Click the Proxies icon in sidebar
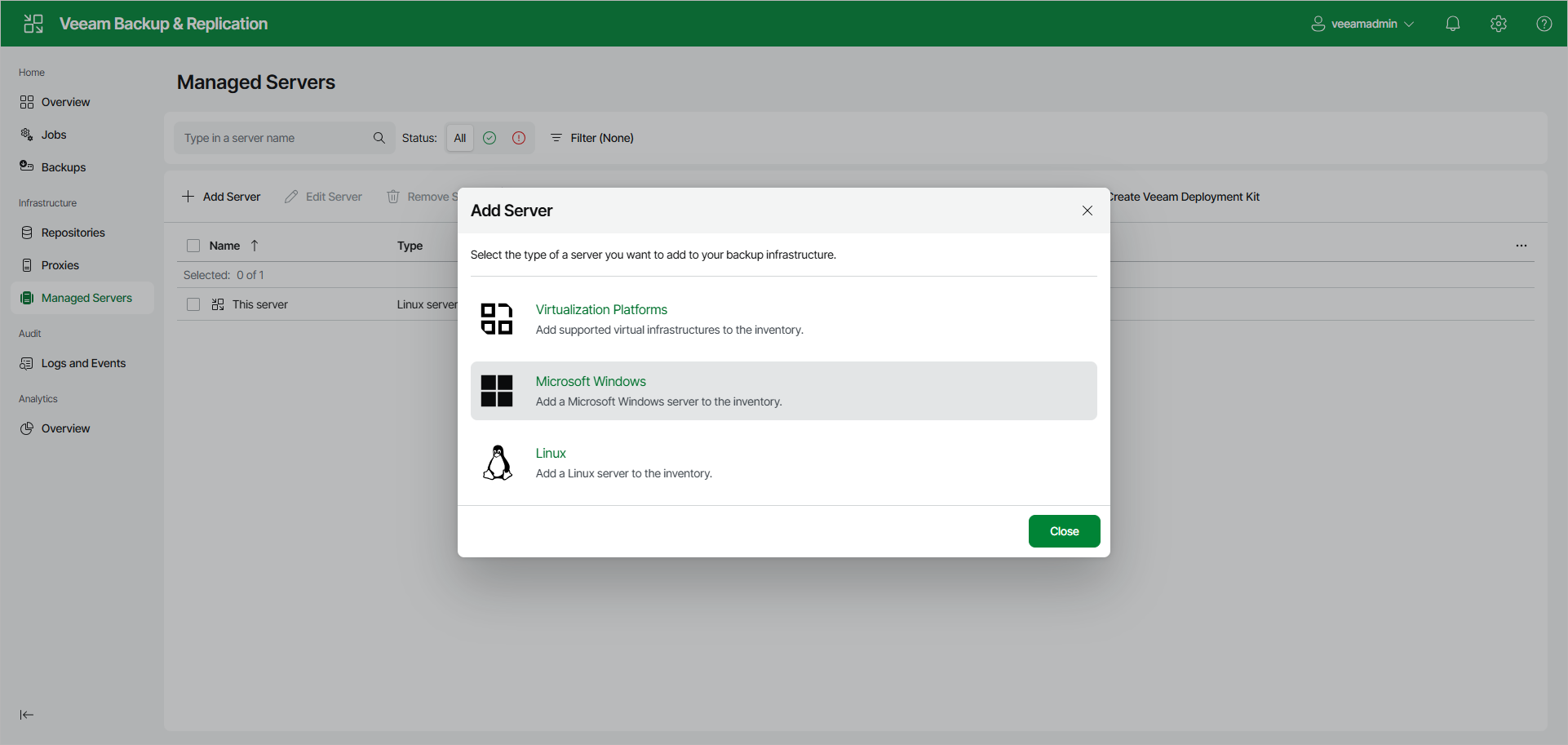Screen dimensions: 1568x745 tap(27, 265)
